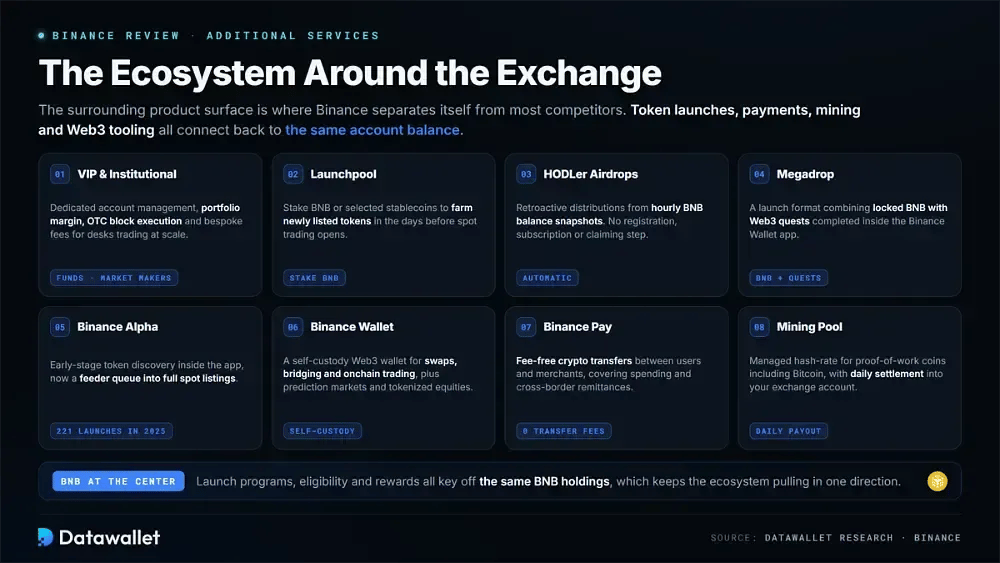Click 'feeder queue into full spot listings' text
The image size is (1000, 563).
[x=158, y=379]
